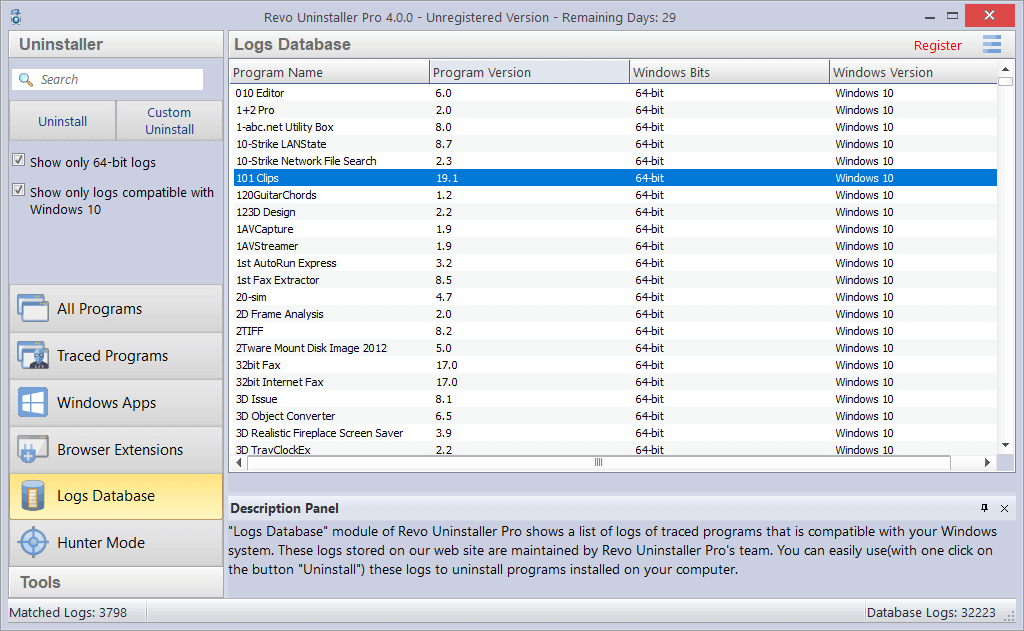Select the 20-sim row
The image size is (1024, 631).
pyautogui.click(x=615, y=297)
